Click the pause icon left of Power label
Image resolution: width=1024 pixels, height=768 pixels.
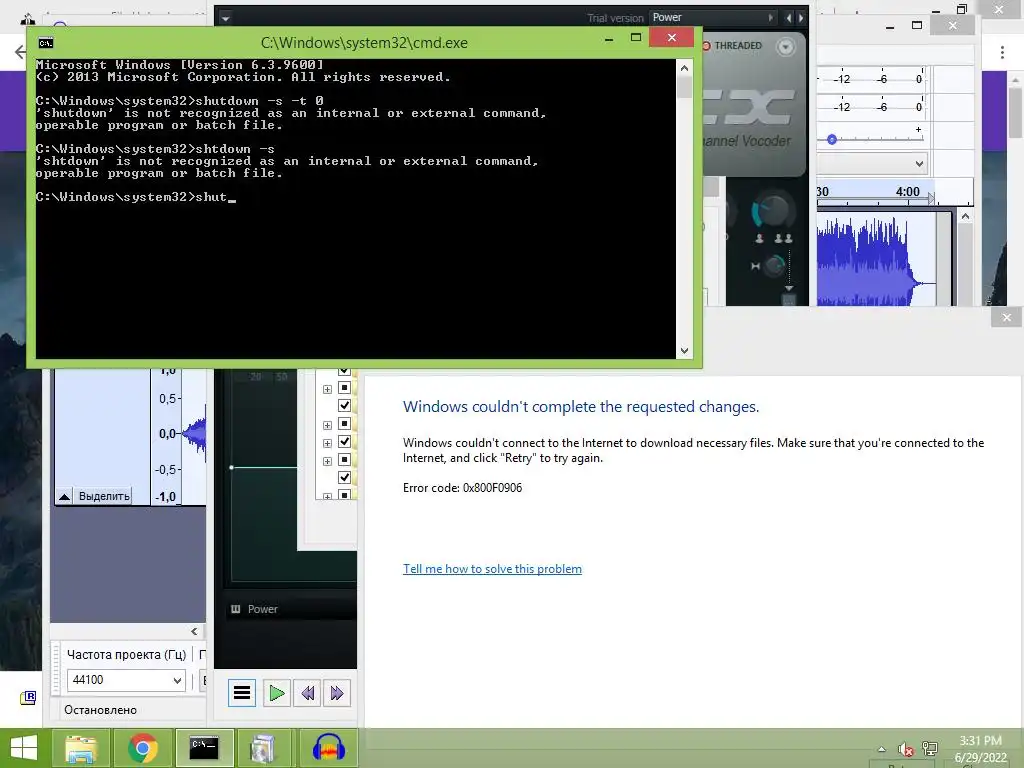pyautogui.click(x=236, y=609)
